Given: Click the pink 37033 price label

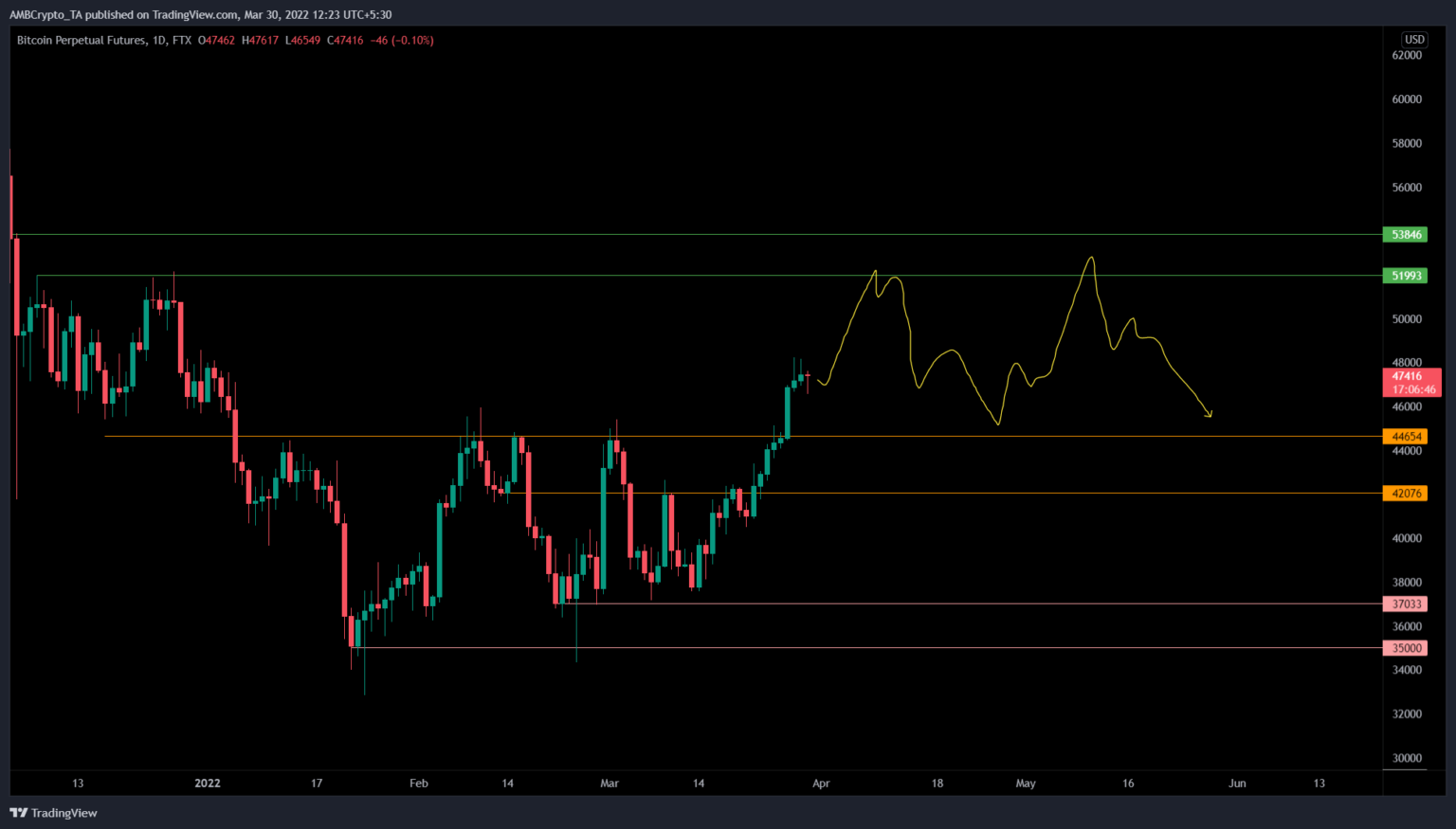Looking at the screenshot, I should click(1408, 604).
